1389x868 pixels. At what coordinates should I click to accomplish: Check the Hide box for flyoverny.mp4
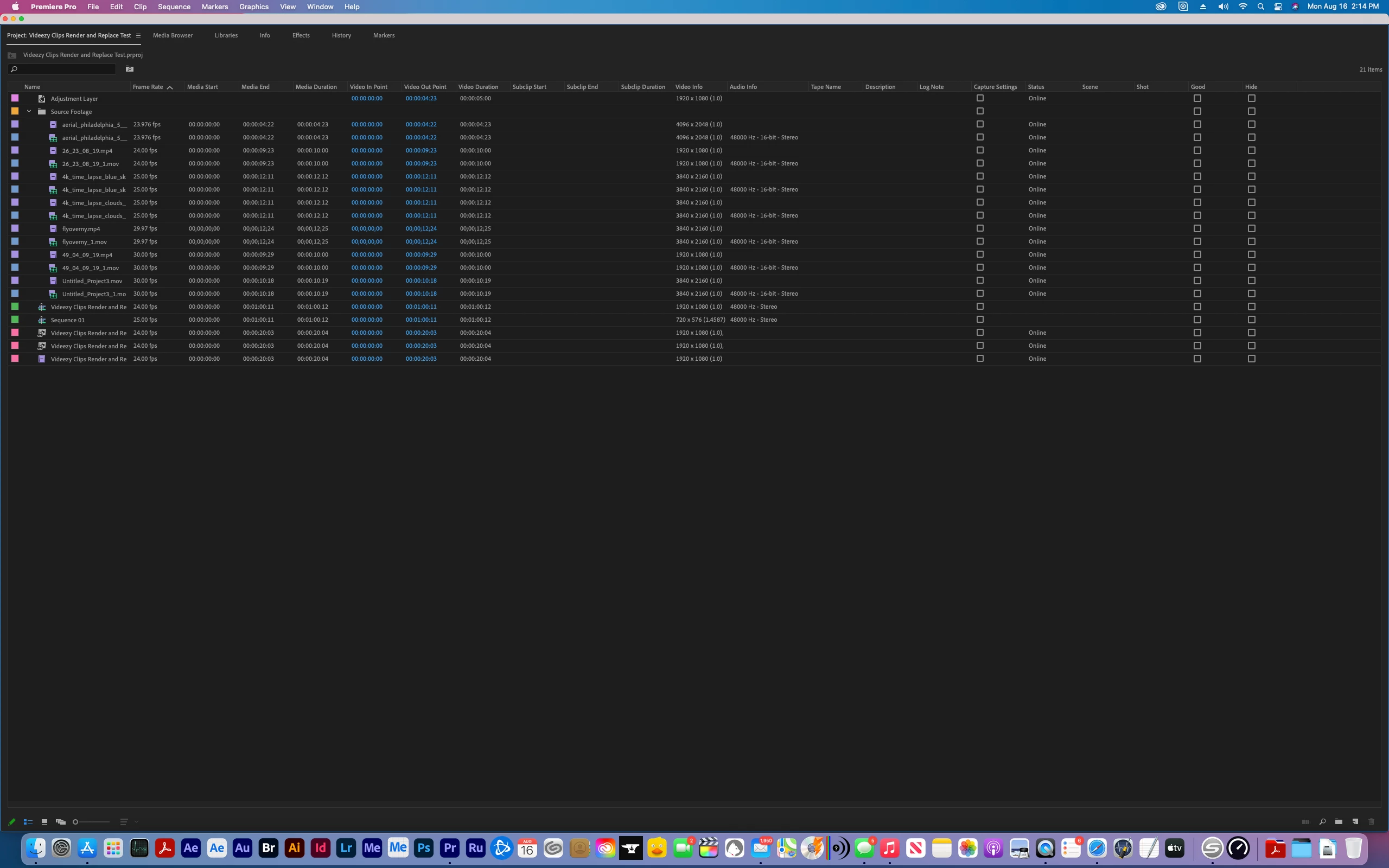tap(1251, 228)
